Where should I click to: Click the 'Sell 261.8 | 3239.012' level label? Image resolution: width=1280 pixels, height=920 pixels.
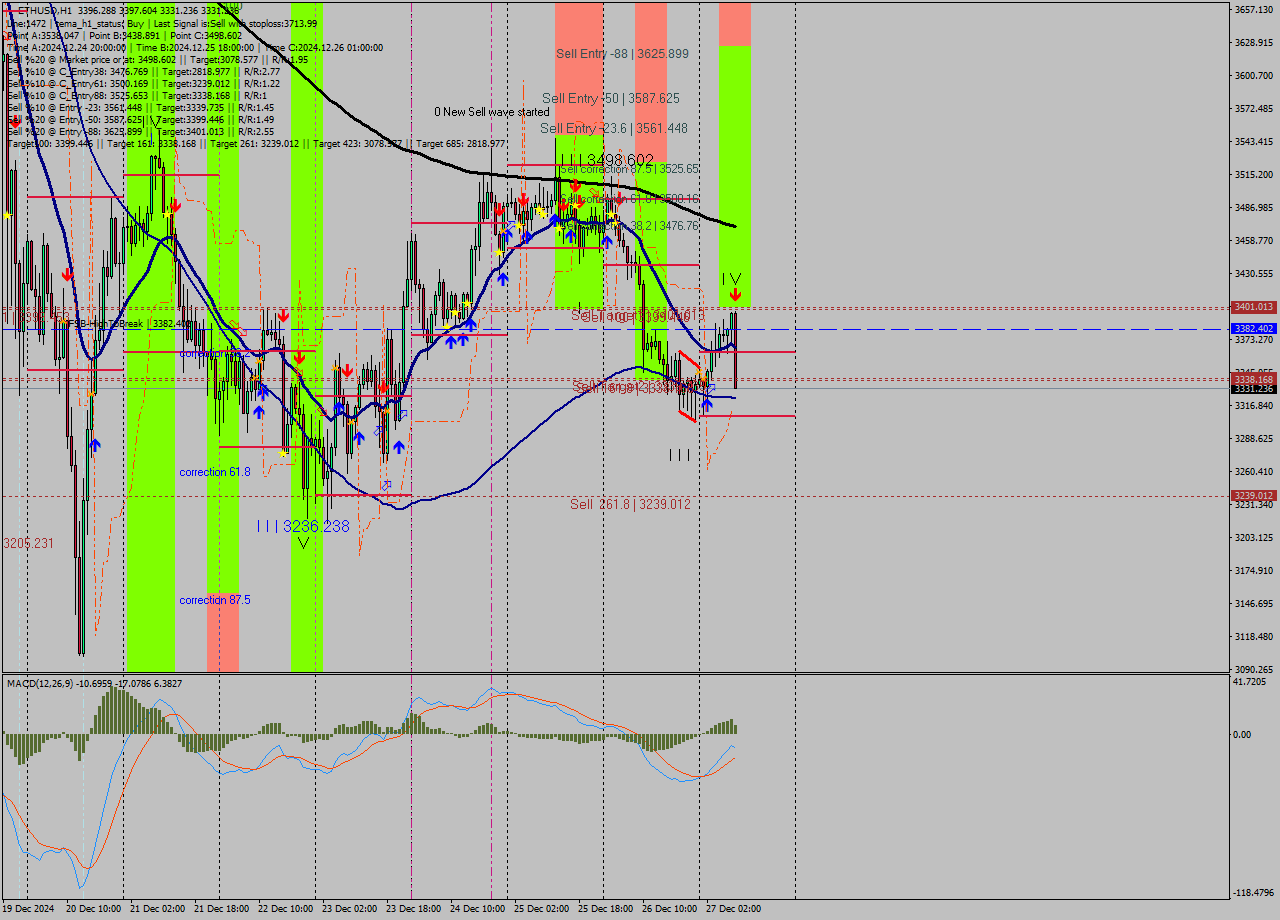pos(630,504)
